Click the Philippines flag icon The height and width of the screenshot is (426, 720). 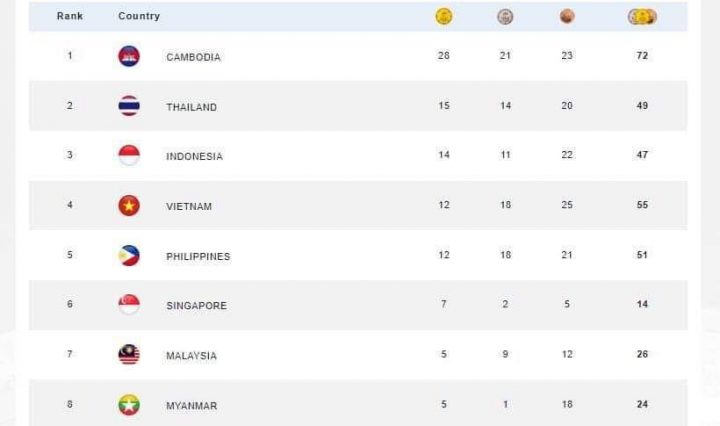point(129,255)
